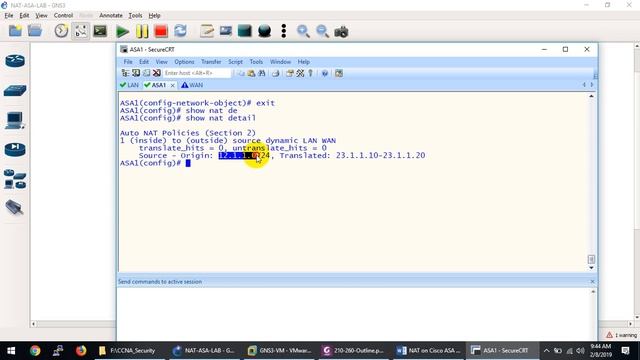The width and height of the screenshot is (640, 360).
Task: Zoom in with the plus magnifier
Action: coord(303,31)
